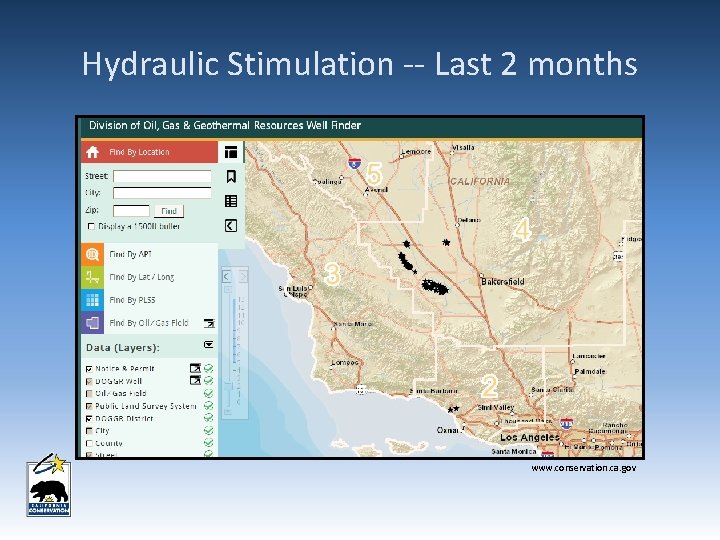
Task: Click the green Find By Lat / Long icon
Action: coord(92,277)
